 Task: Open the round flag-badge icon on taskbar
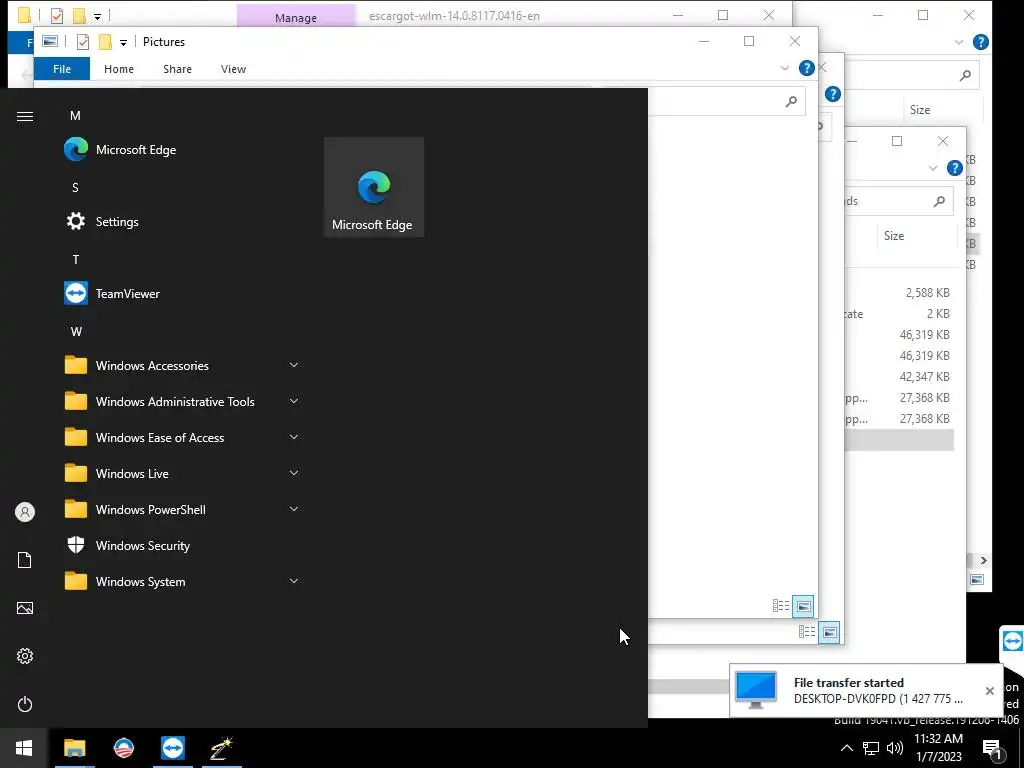pyautogui.click(x=123, y=748)
